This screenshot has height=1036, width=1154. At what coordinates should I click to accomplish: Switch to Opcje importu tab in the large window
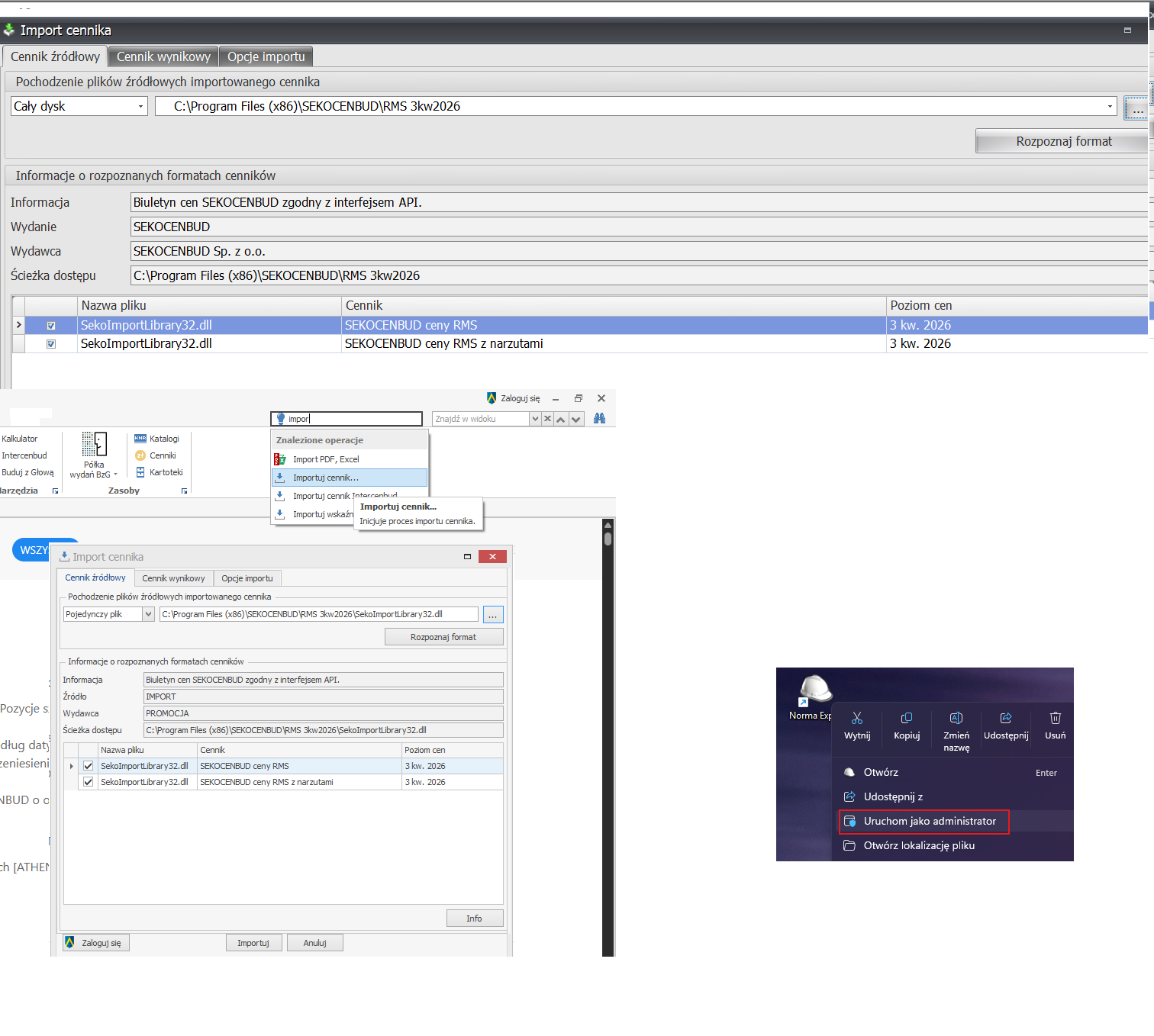coord(266,56)
